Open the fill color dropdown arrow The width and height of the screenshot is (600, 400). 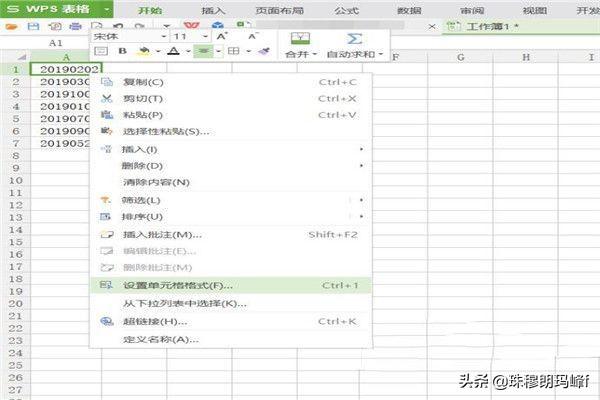click(x=158, y=51)
